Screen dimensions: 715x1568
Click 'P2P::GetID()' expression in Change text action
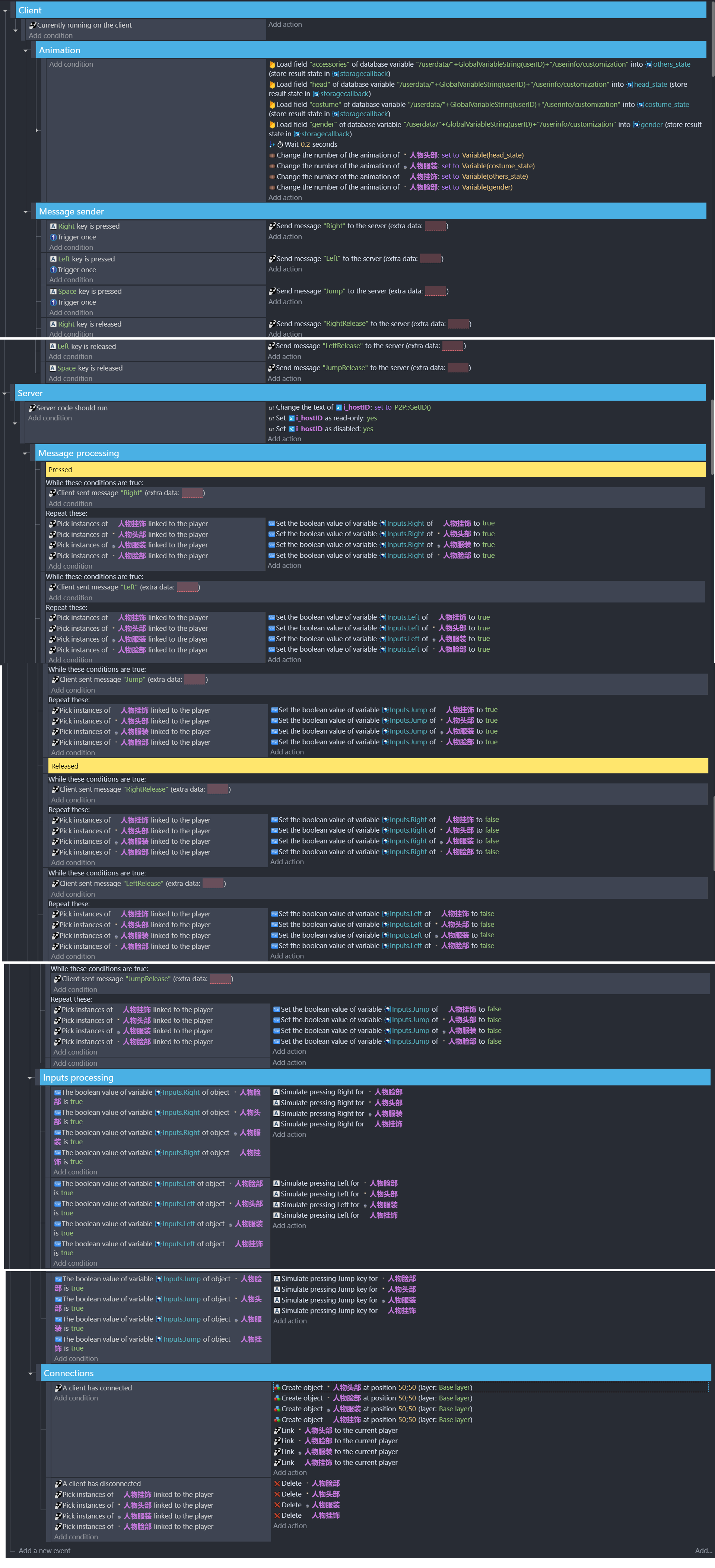click(413, 408)
